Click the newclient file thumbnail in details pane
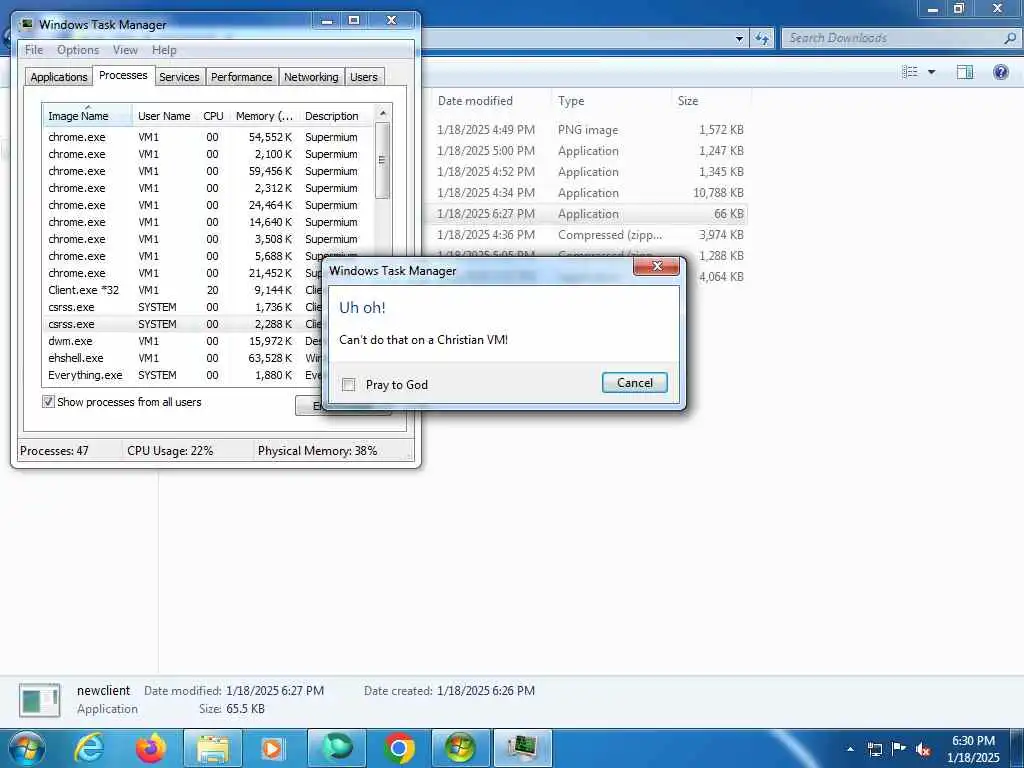The height and width of the screenshot is (768, 1024). [x=40, y=700]
